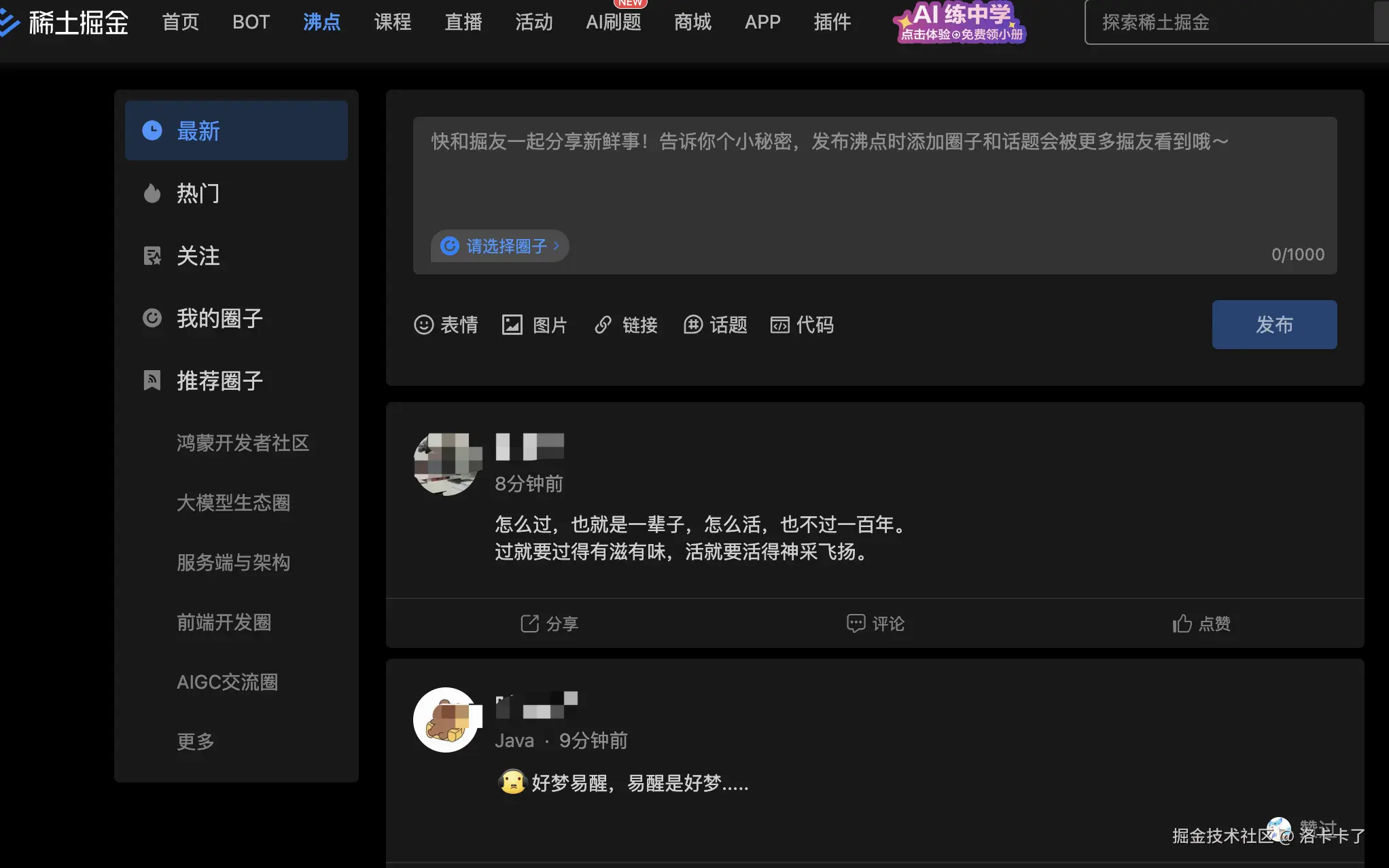1389x868 pixels.
Task: Open the BOT navigation item
Action: pyautogui.click(x=251, y=22)
